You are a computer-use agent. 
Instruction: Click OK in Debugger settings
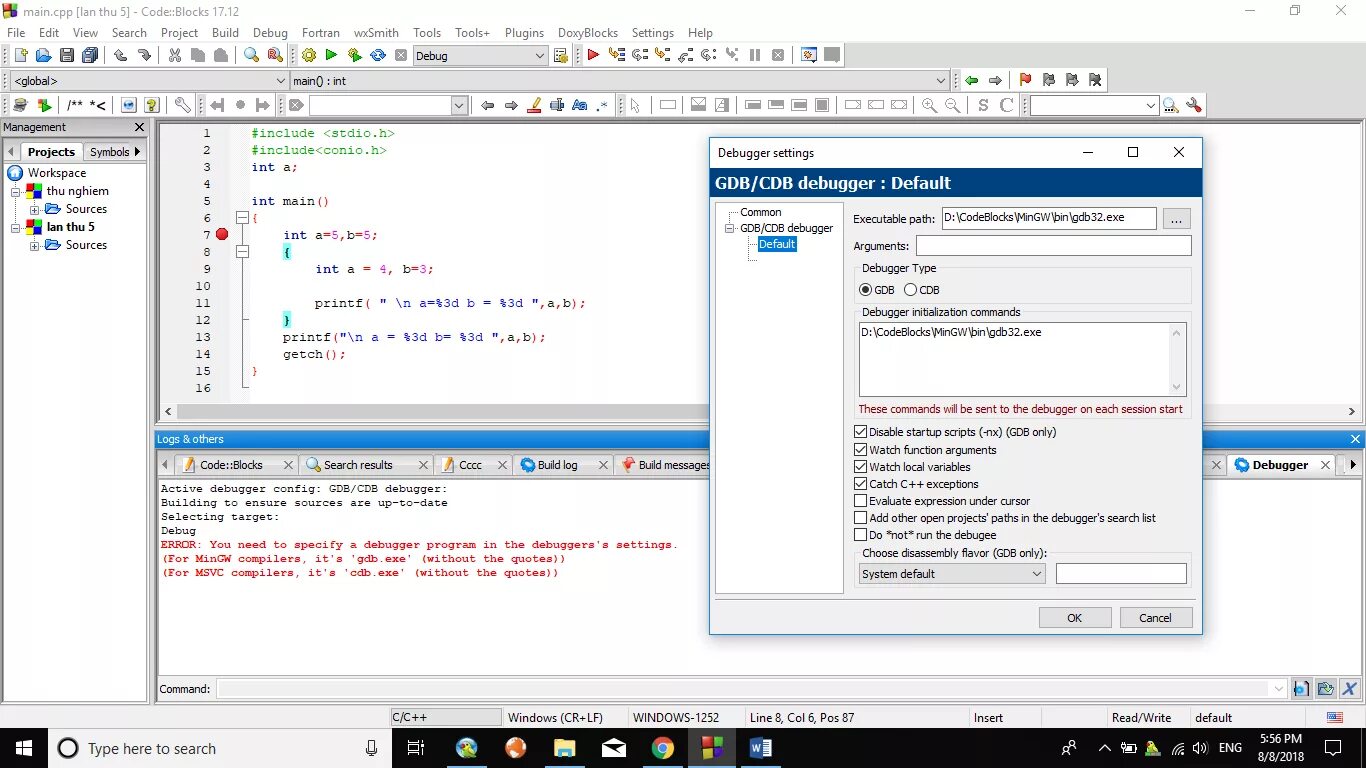click(x=1074, y=618)
